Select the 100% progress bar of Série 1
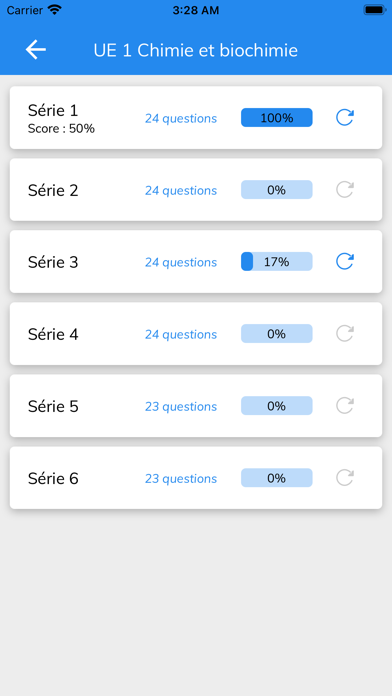392x696 pixels. coord(277,118)
